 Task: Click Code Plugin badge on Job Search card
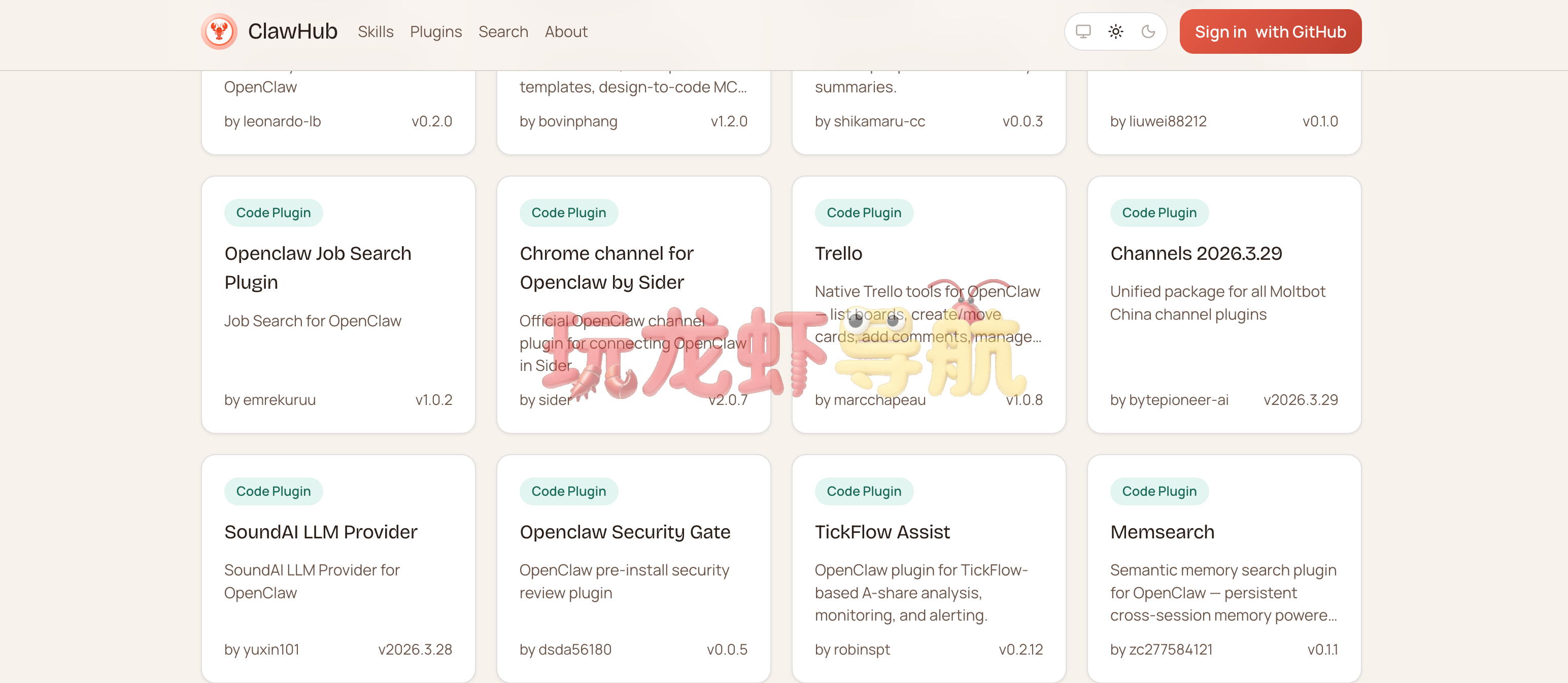click(274, 213)
